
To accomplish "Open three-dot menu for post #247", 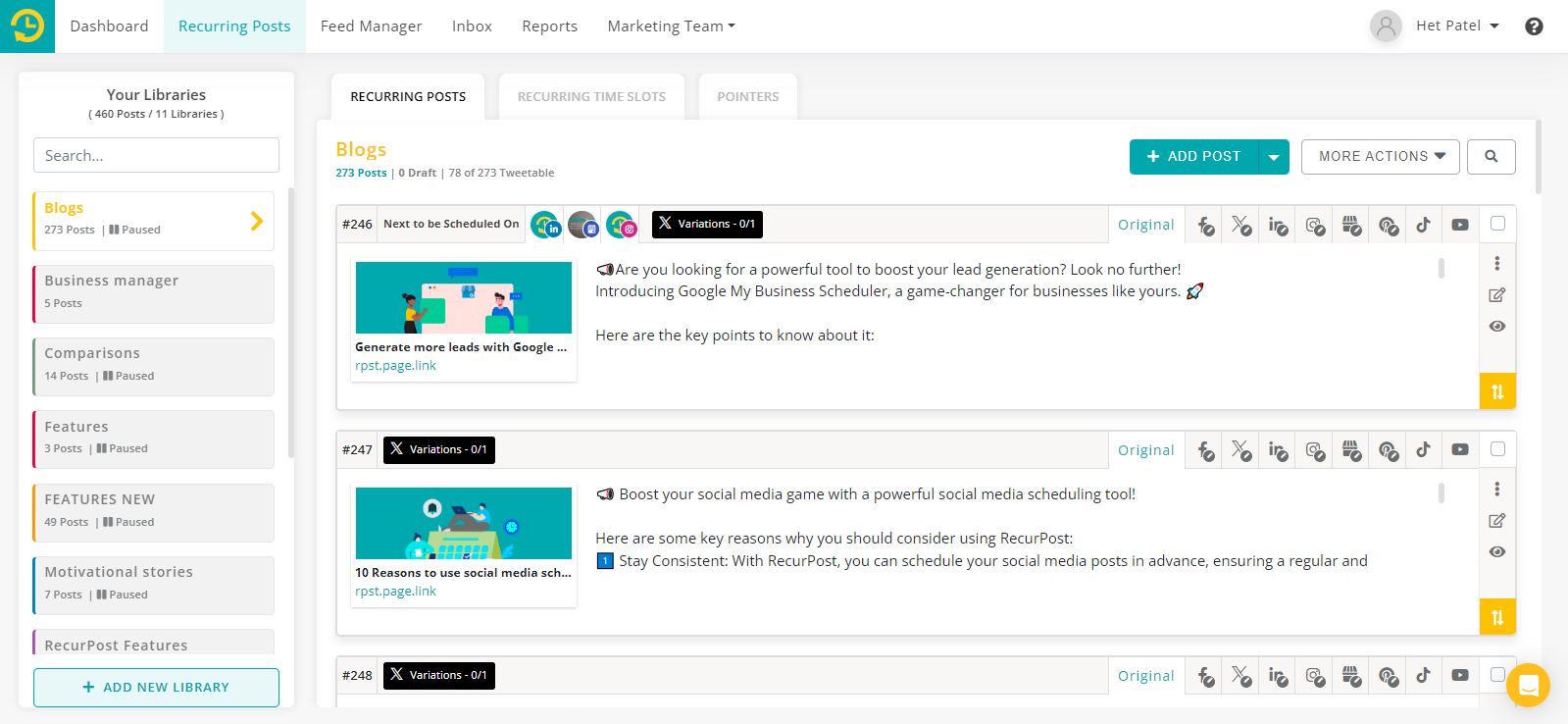I will [x=1496, y=490].
